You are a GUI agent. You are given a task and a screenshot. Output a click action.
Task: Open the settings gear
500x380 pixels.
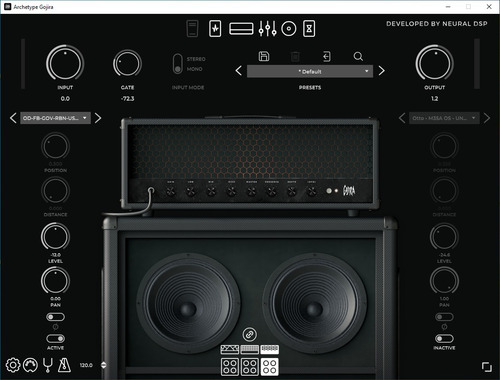13,365
